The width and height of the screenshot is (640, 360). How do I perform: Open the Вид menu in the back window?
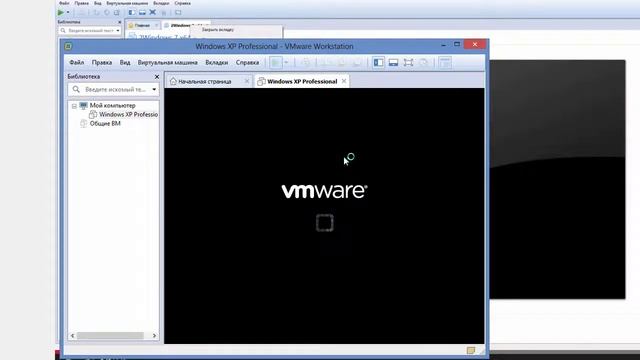[x=98, y=3]
